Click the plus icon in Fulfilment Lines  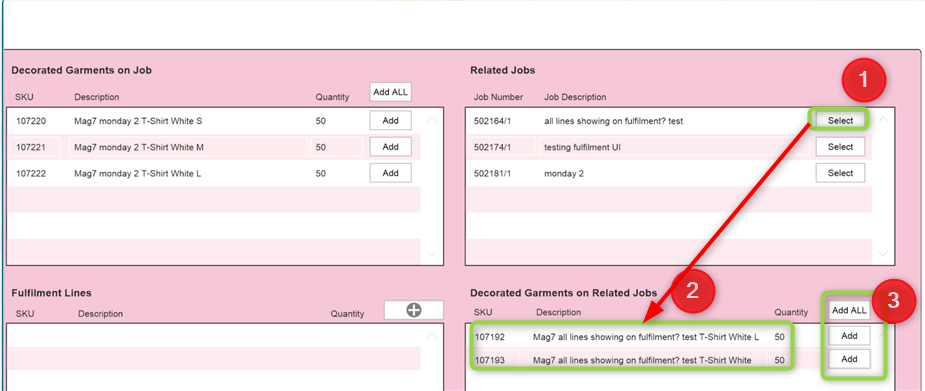click(414, 310)
